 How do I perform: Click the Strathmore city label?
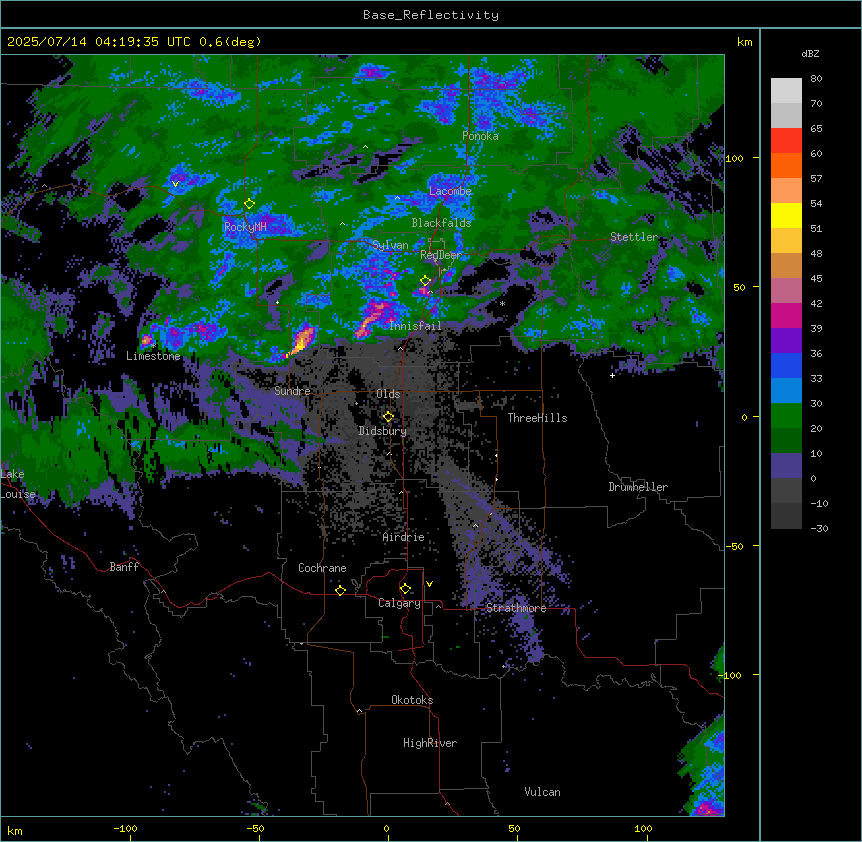(x=516, y=608)
